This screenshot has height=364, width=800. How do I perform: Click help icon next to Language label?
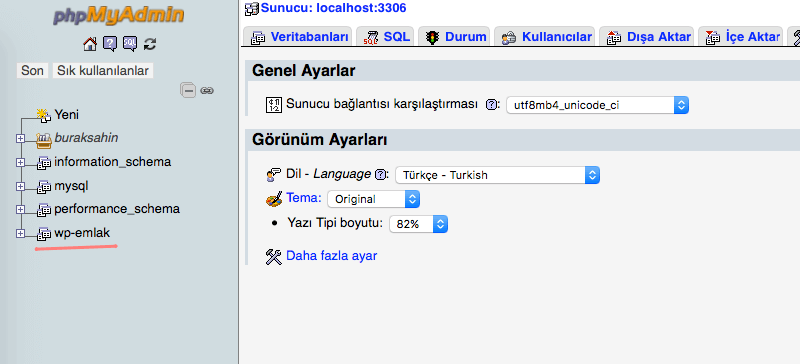point(380,175)
